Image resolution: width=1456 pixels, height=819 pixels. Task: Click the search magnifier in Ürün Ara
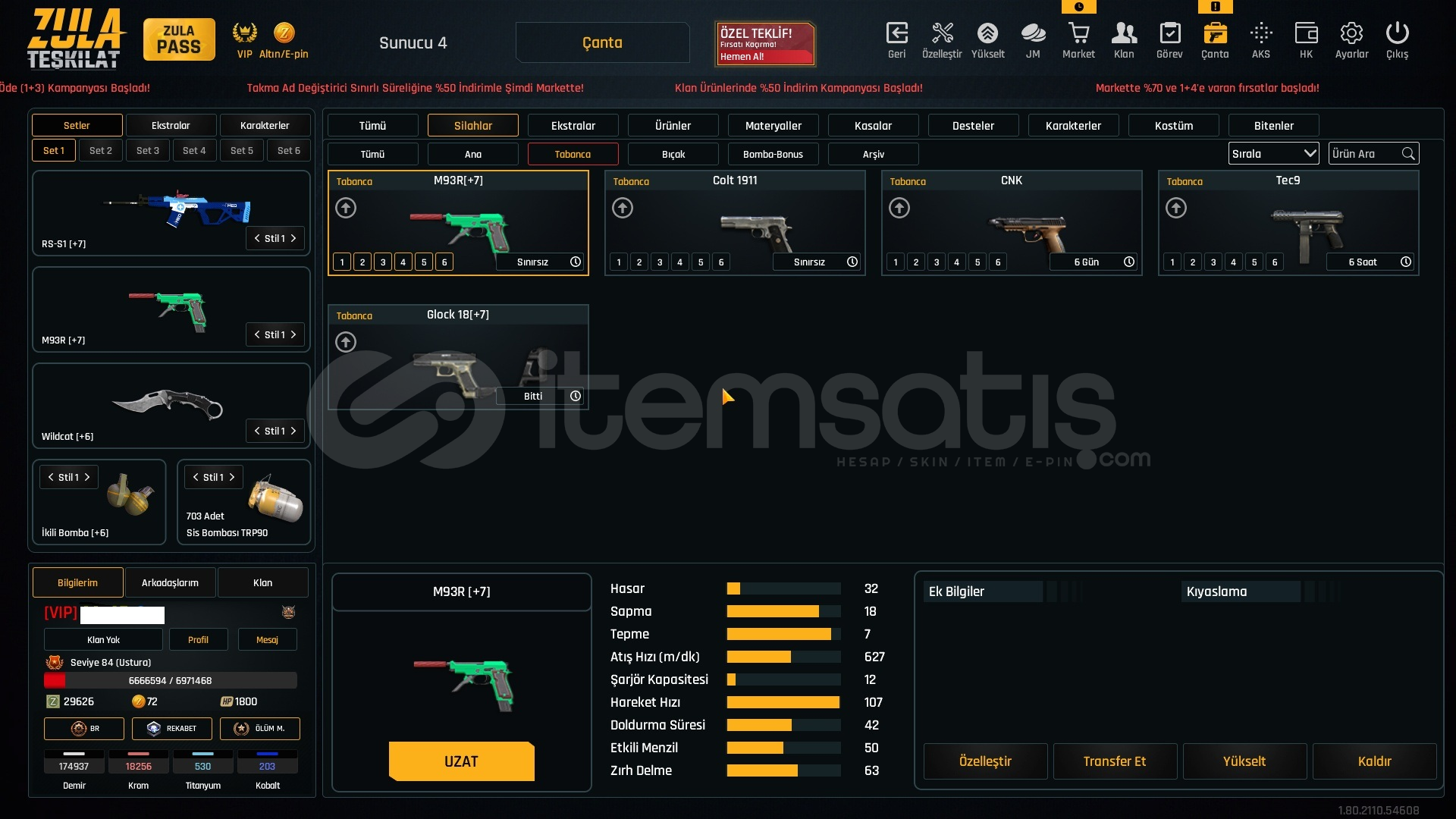tap(1408, 154)
